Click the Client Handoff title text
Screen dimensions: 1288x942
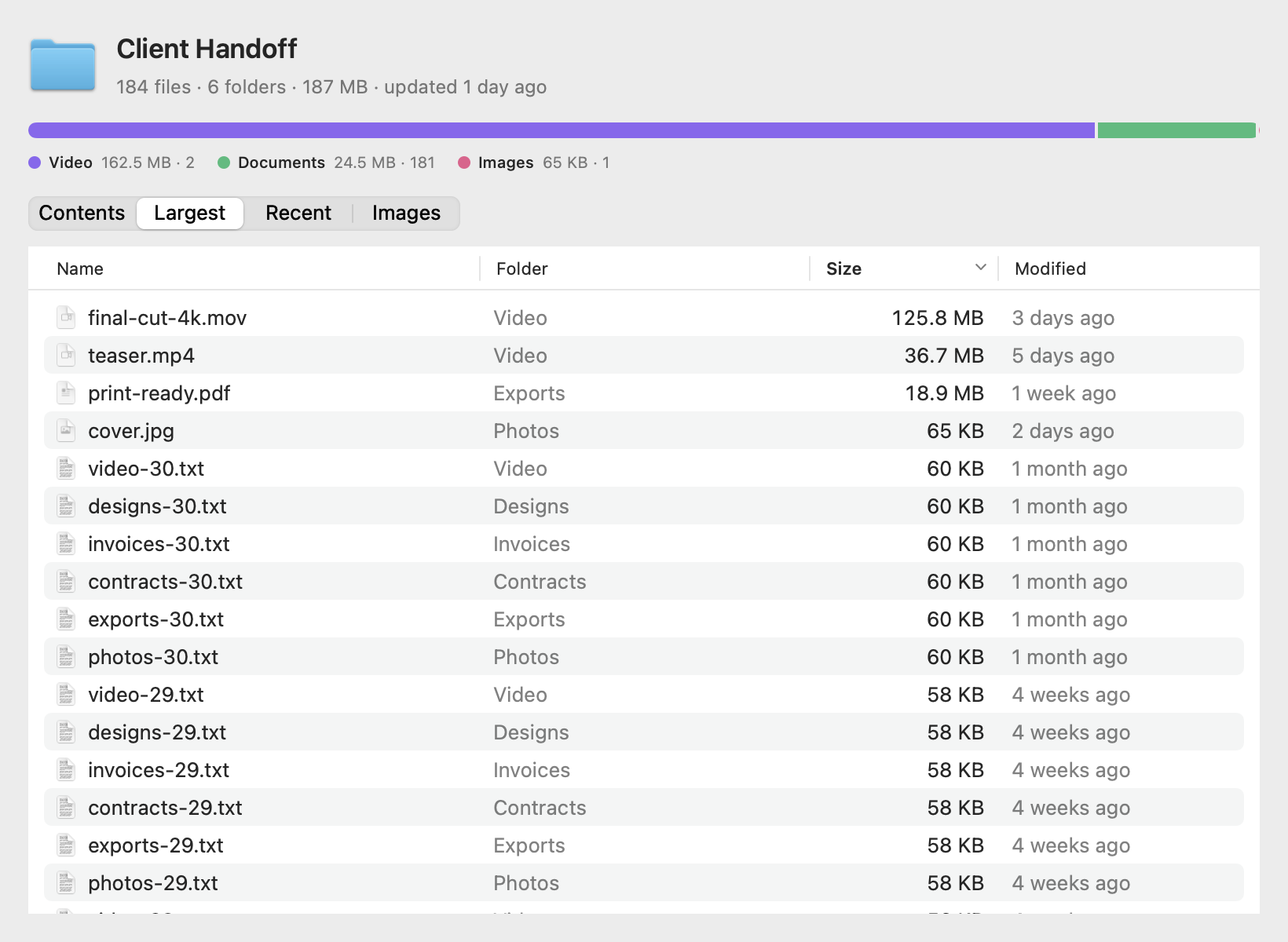pyautogui.click(x=207, y=49)
